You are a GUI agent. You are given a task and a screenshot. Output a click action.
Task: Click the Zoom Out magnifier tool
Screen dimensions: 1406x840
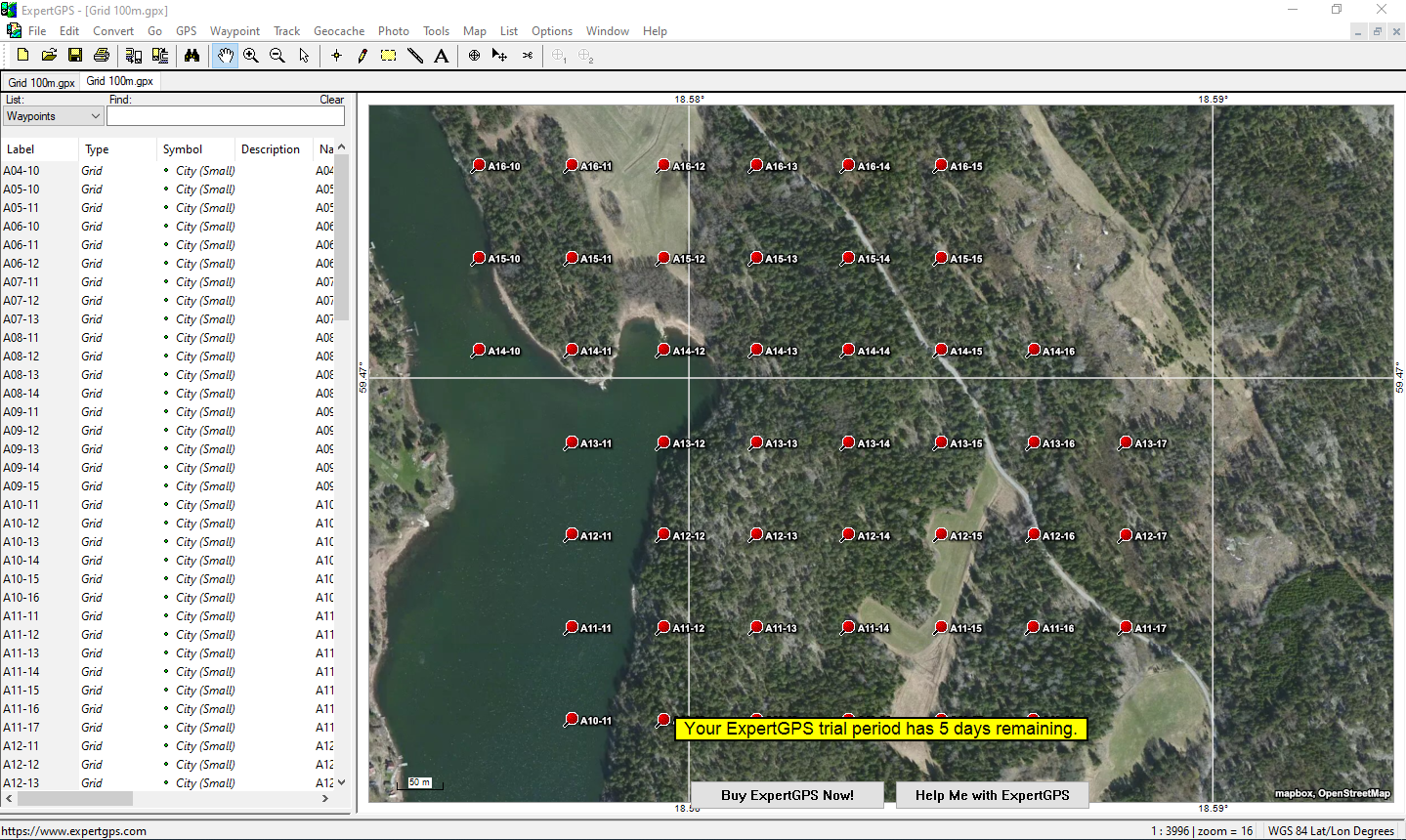click(x=277, y=56)
